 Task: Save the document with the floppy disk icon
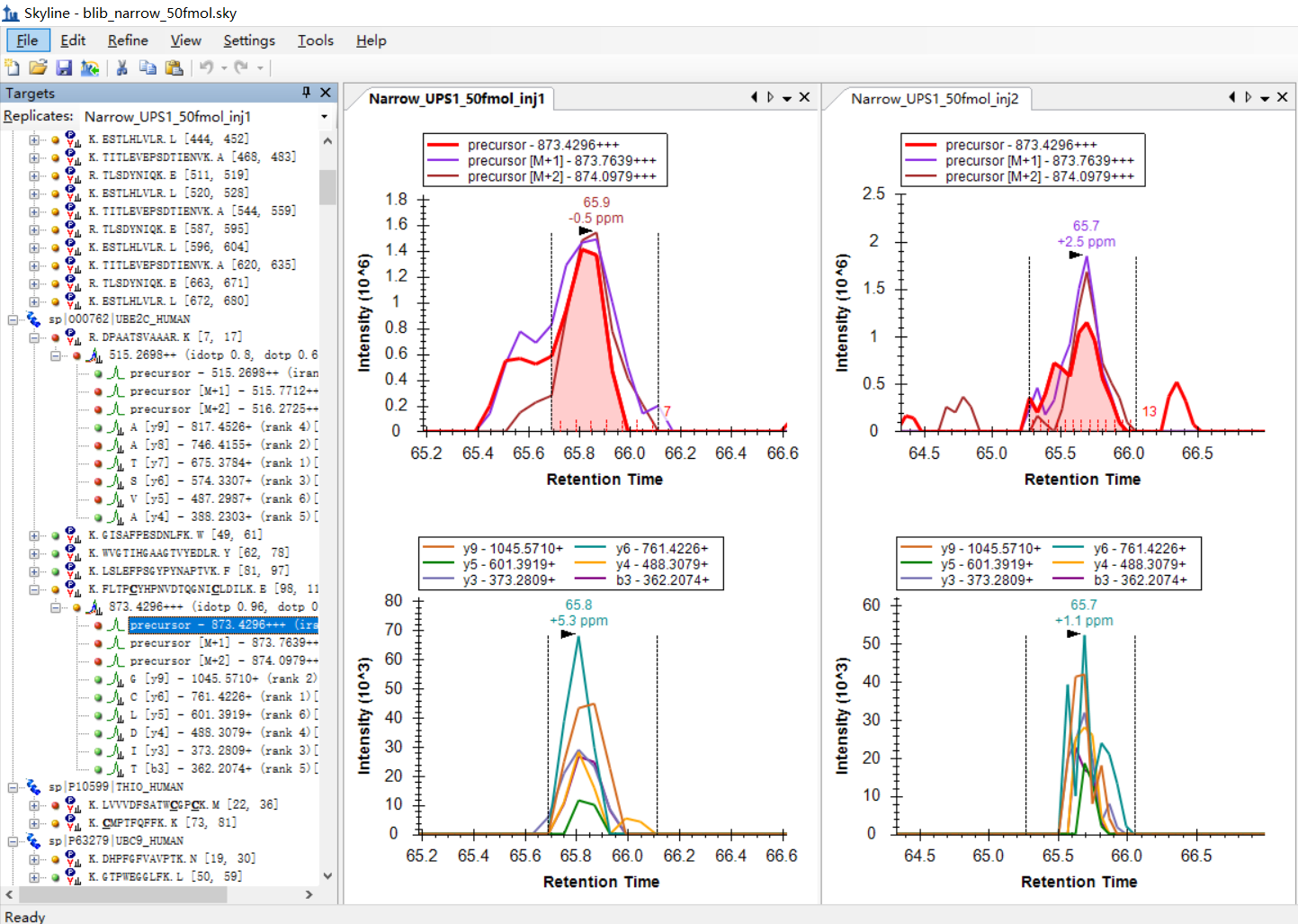tap(64, 67)
